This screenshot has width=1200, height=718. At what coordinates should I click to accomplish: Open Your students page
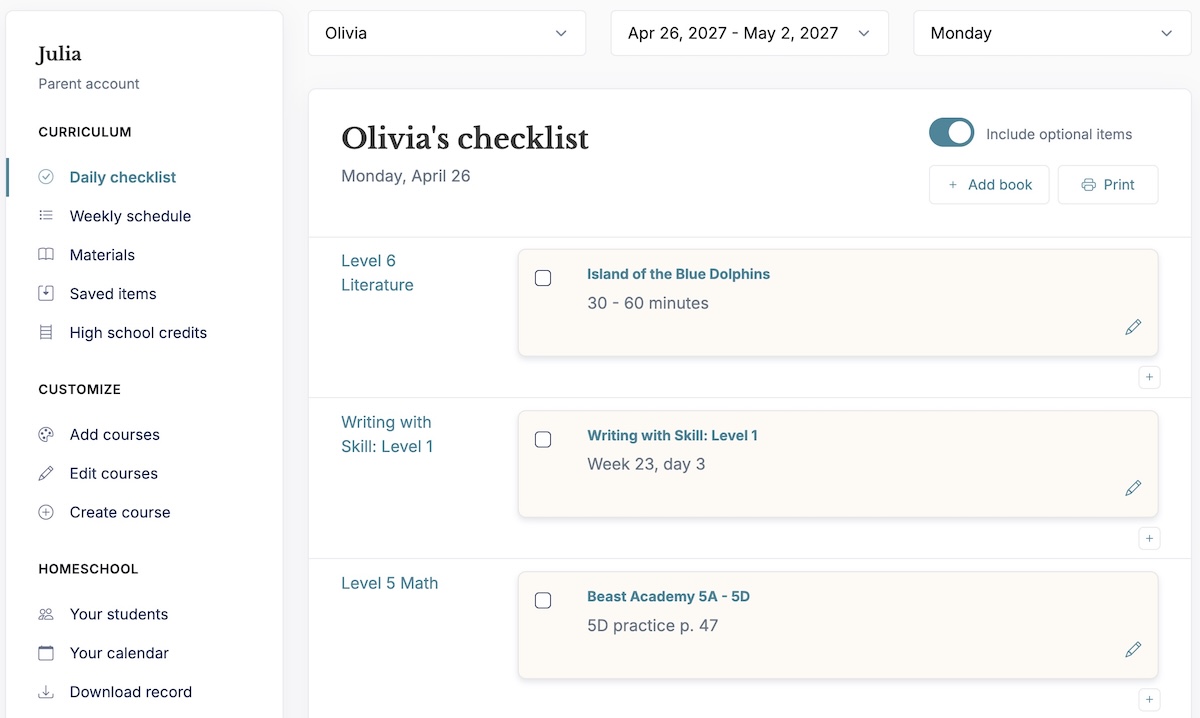[x=119, y=615]
